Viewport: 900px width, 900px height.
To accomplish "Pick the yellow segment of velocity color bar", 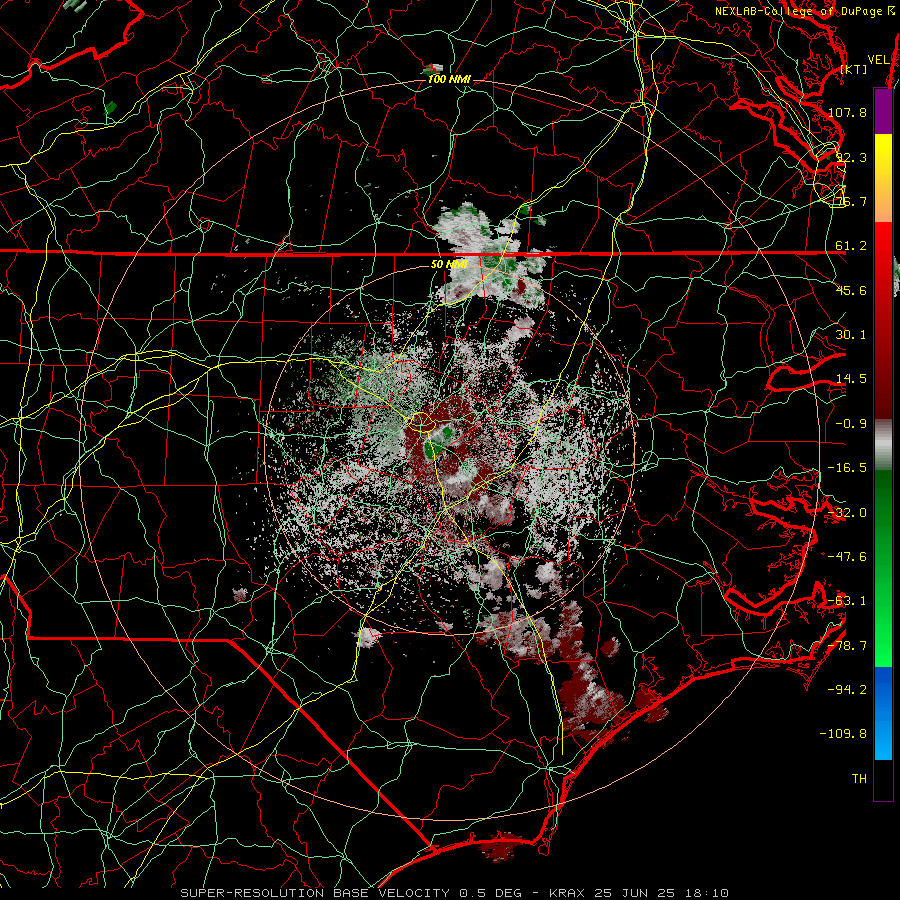I will 883,153.
